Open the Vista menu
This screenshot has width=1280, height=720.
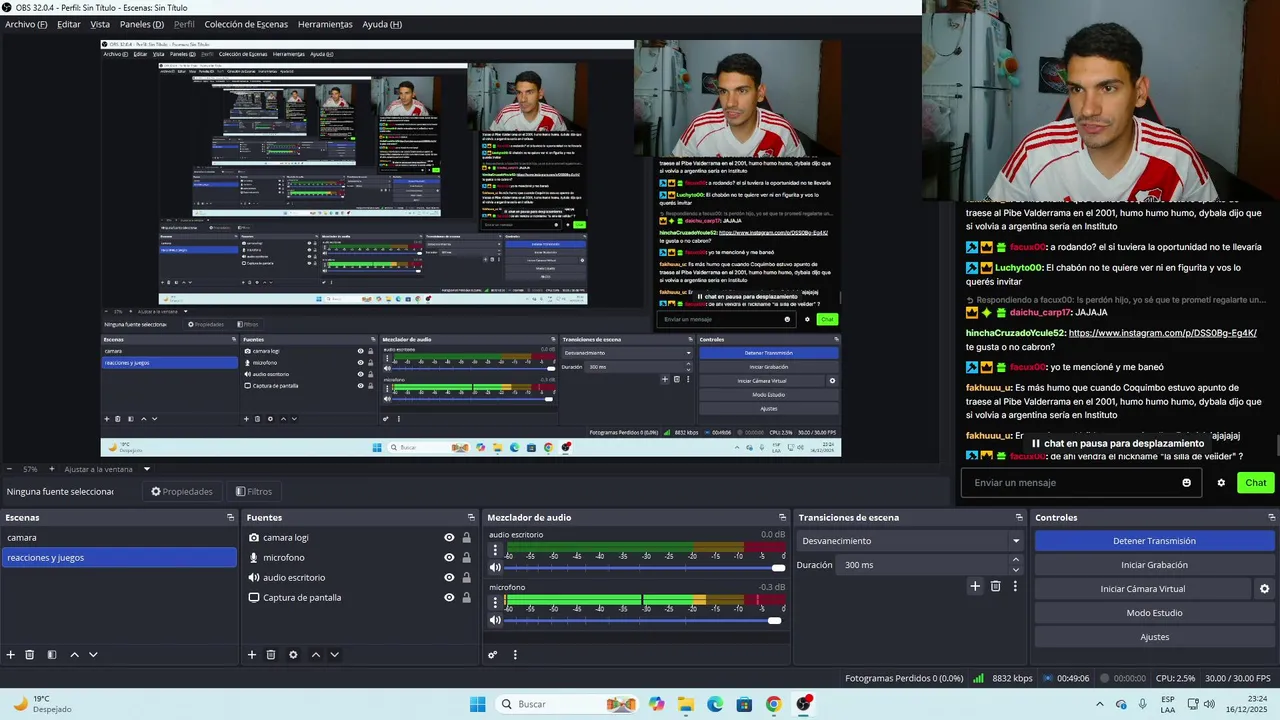coord(100,24)
